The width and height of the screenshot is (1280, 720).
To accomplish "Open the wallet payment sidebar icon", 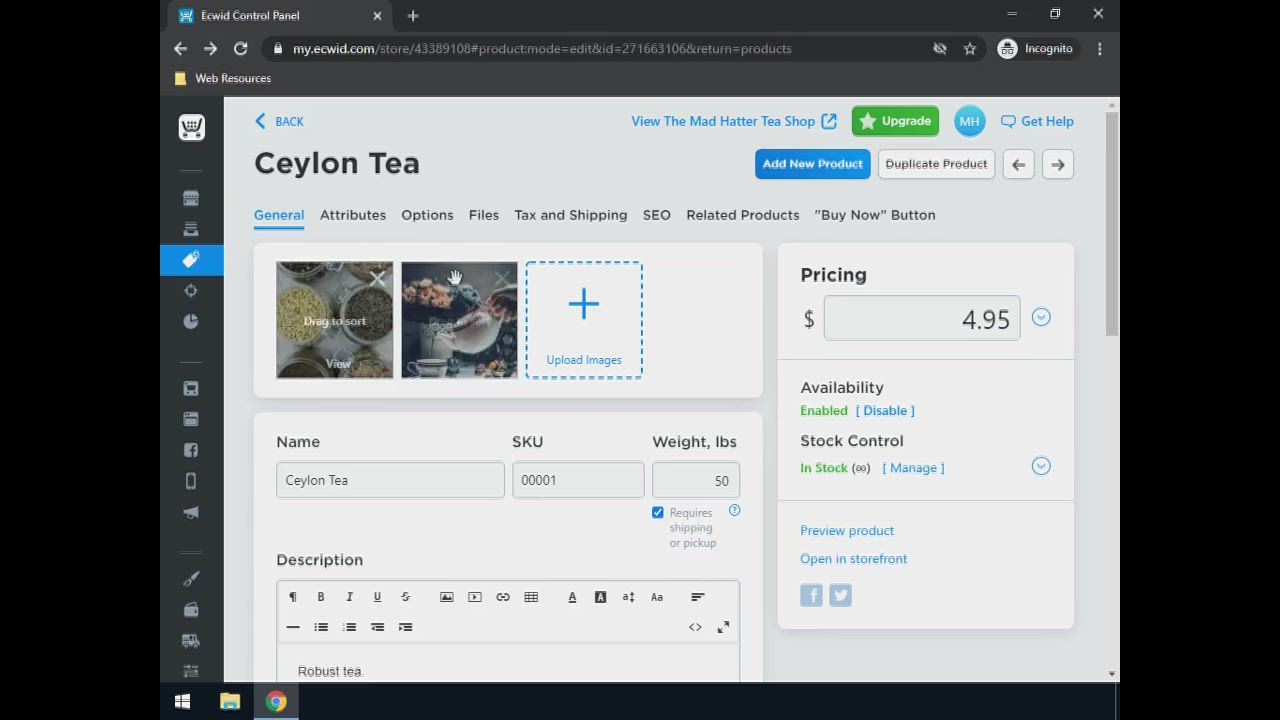I will 191,610.
